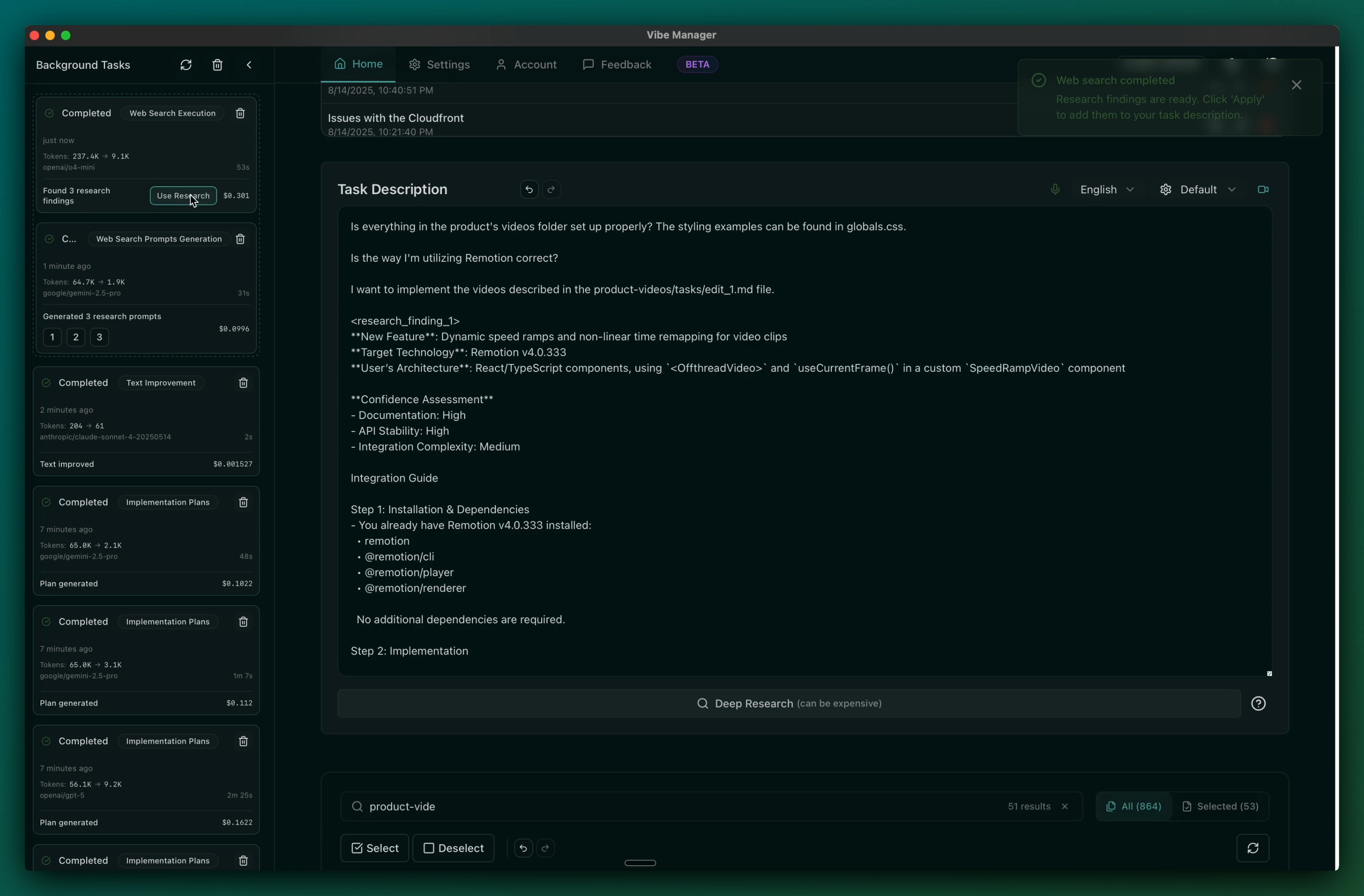This screenshot has height=896, width=1364.
Task: Grab the Task Description resize handle corner
Action: (x=1269, y=673)
